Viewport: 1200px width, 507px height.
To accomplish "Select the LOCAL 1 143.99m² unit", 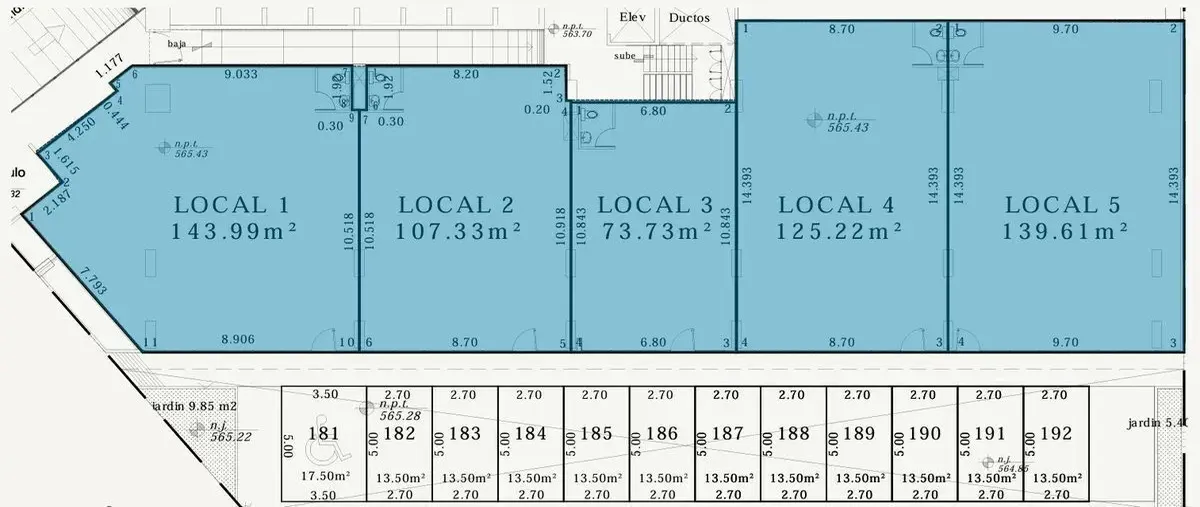I will coord(236,218).
